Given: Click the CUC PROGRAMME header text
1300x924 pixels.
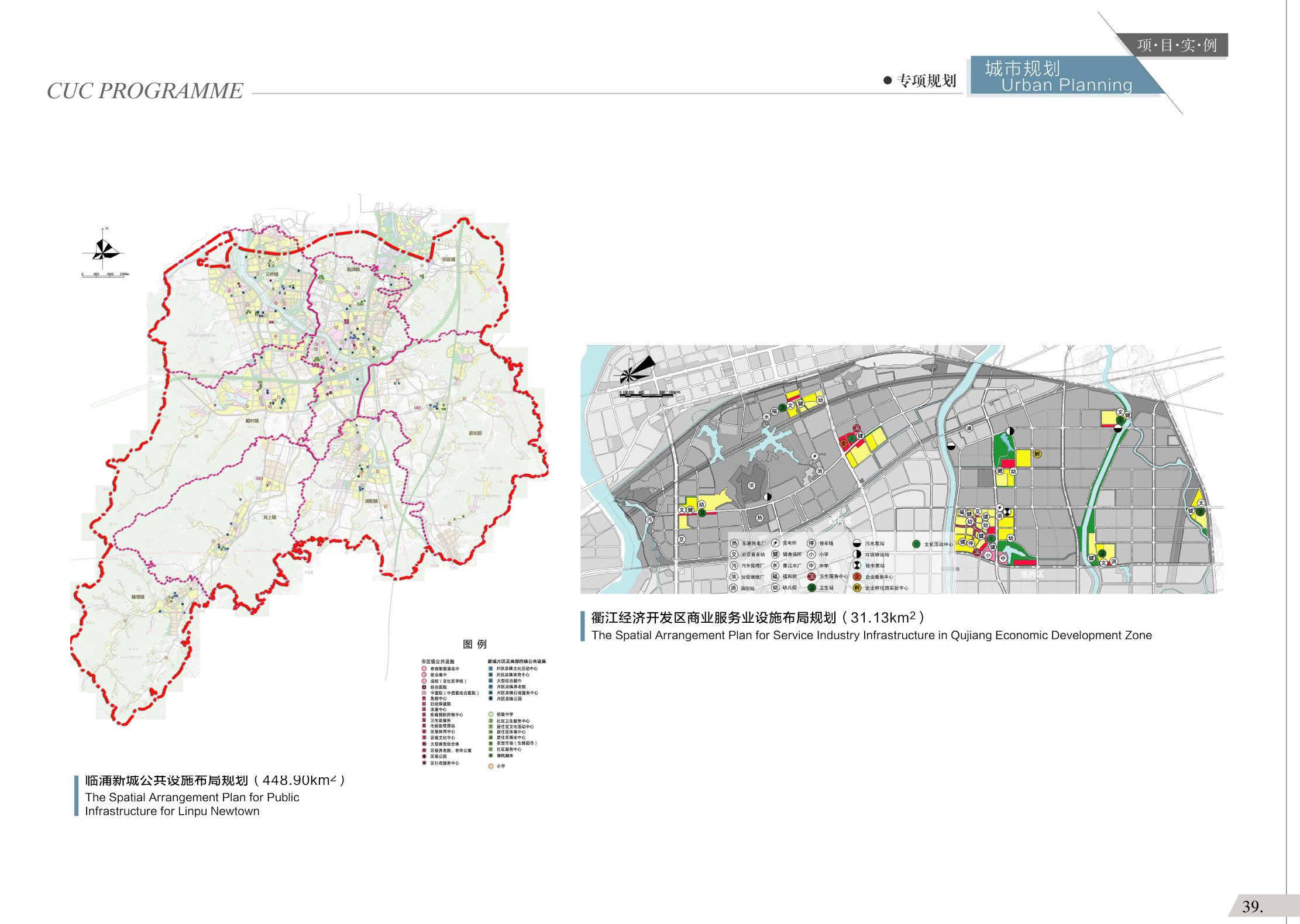Looking at the screenshot, I should 145,91.
